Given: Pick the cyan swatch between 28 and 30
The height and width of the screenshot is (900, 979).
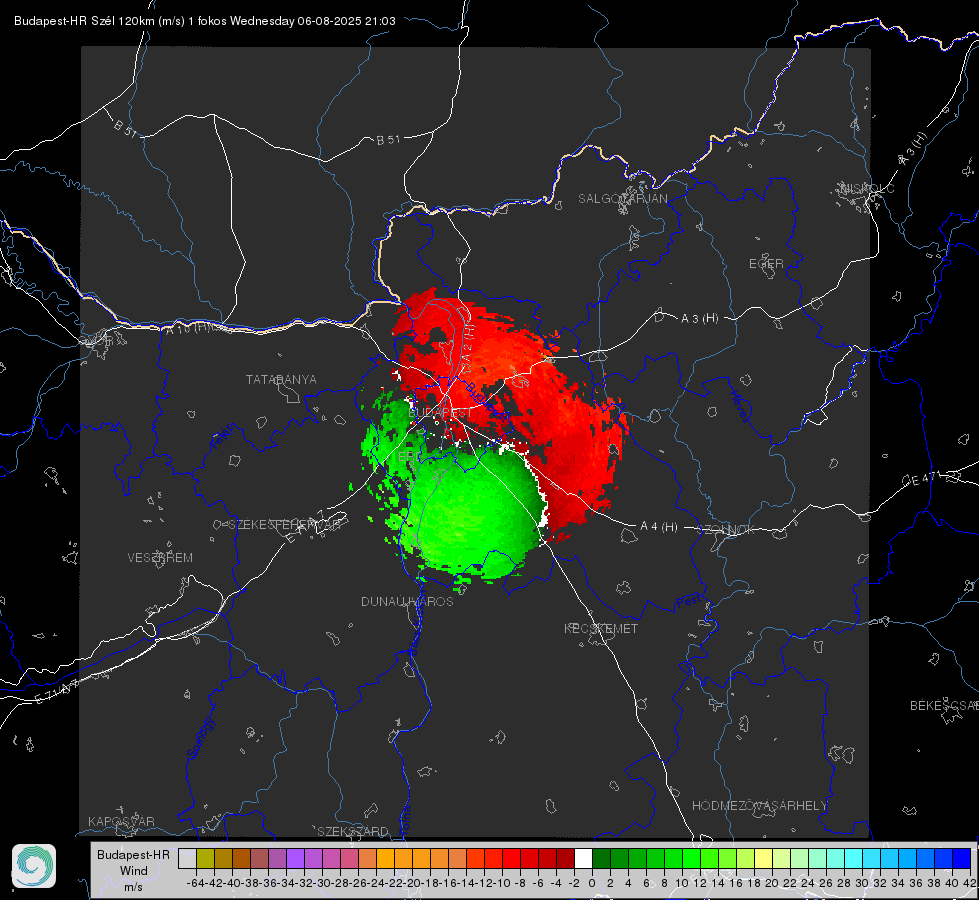Looking at the screenshot, I should [854, 858].
